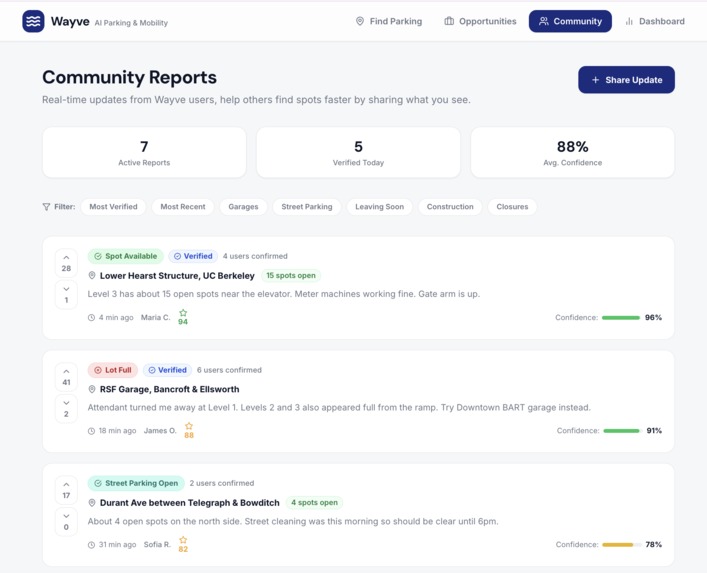707x573 pixels.
Task: Click Verified badge on Lower Hearst report
Action: (193, 256)
